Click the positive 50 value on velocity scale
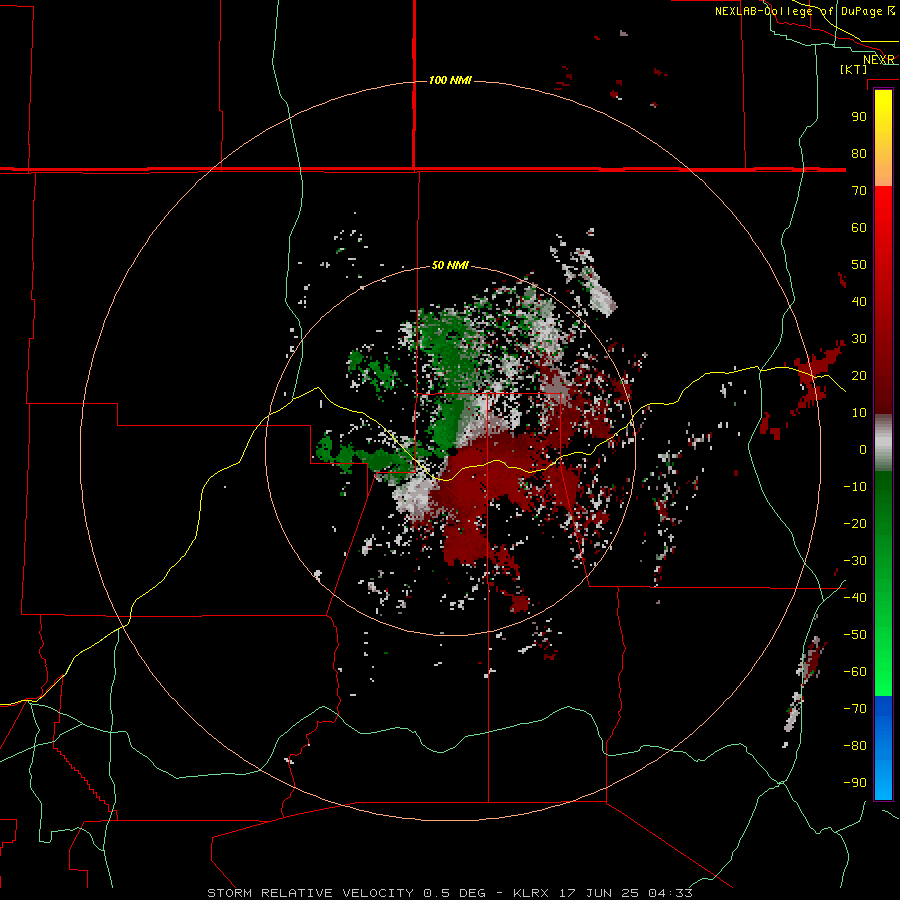The height and width of the screenshot is (900, 900). pyautogui.click(x=859, y=265)
